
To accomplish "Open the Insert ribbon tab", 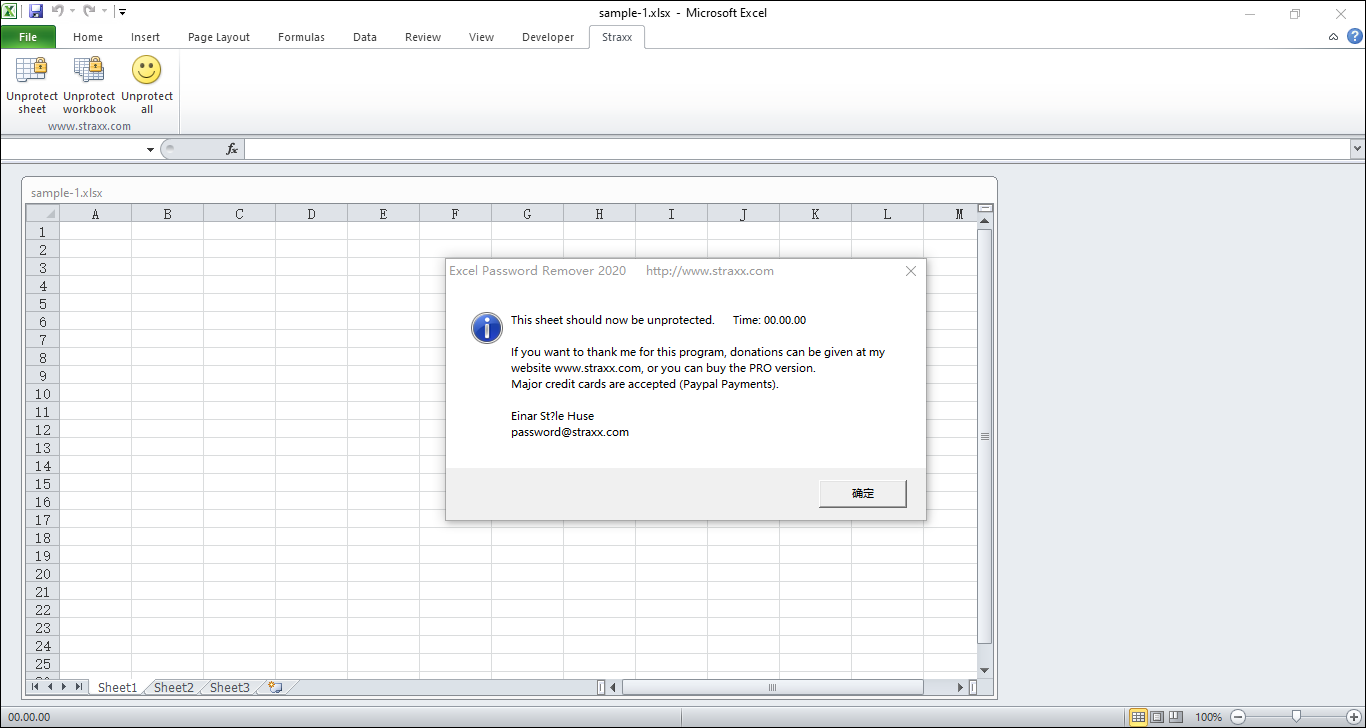I will 145,37.
